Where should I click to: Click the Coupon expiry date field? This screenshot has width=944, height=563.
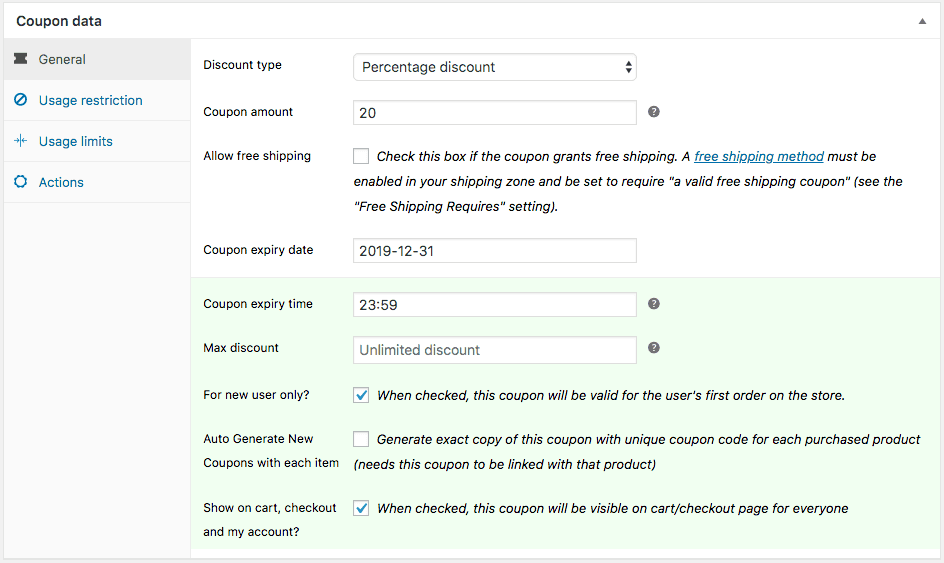[494, 250]
